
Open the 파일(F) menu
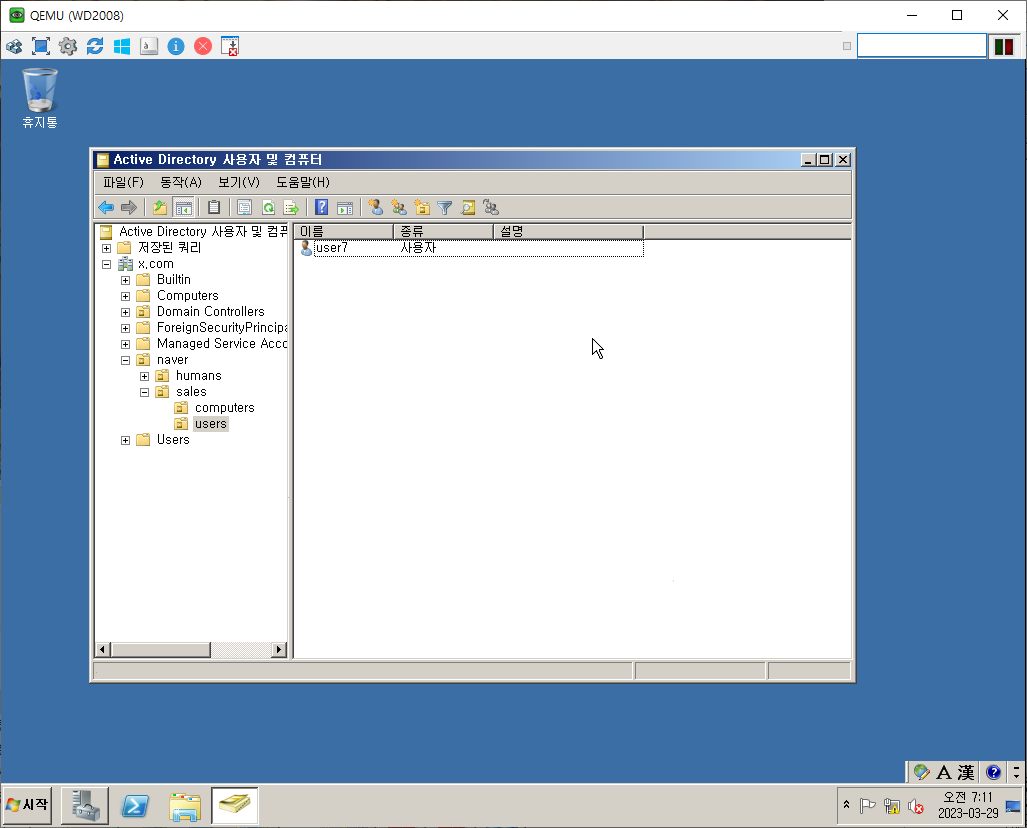123,182
